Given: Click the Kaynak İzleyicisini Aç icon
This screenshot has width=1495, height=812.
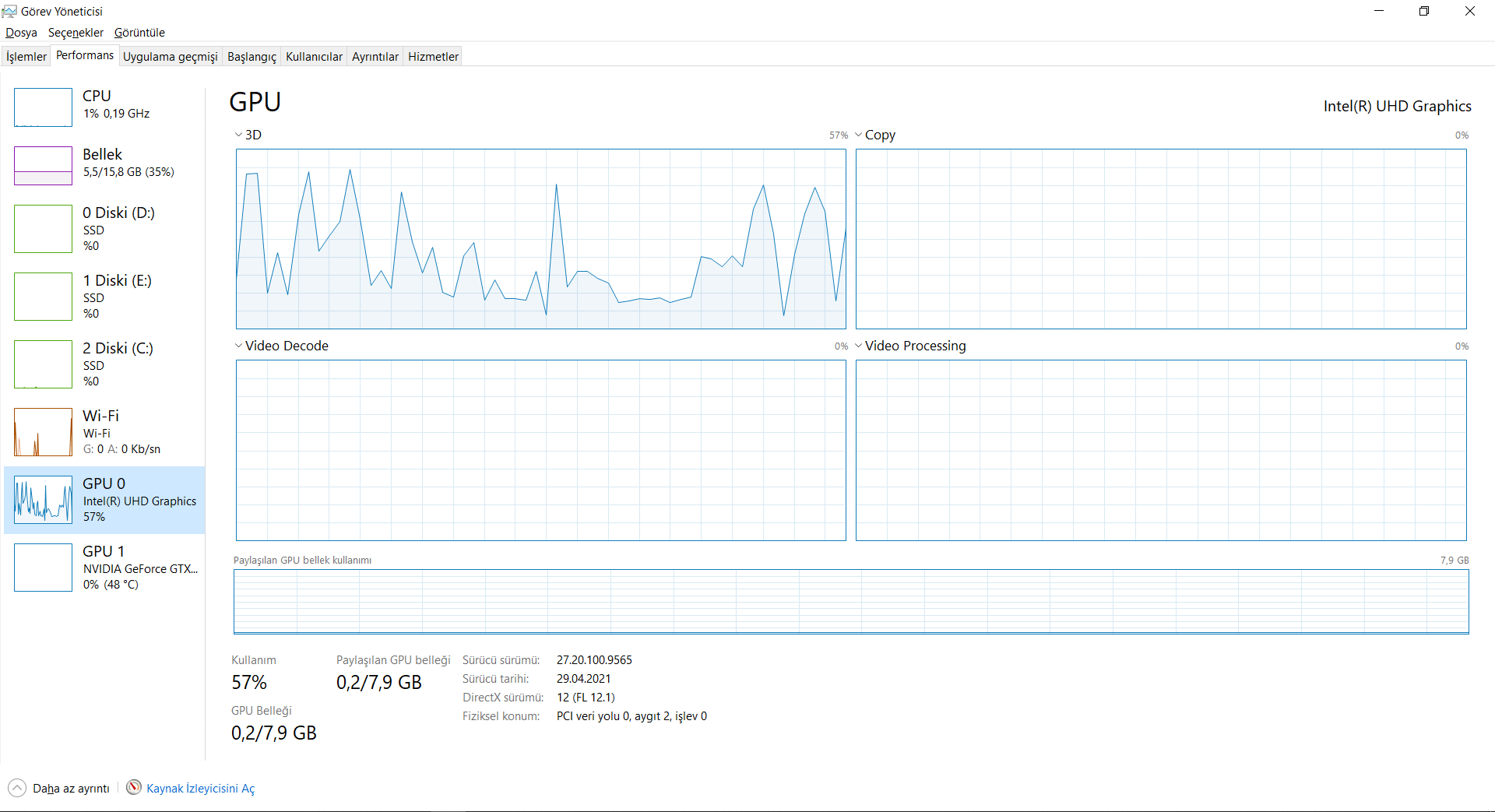Looking at the screenshot, I should [x=134, y=788].
